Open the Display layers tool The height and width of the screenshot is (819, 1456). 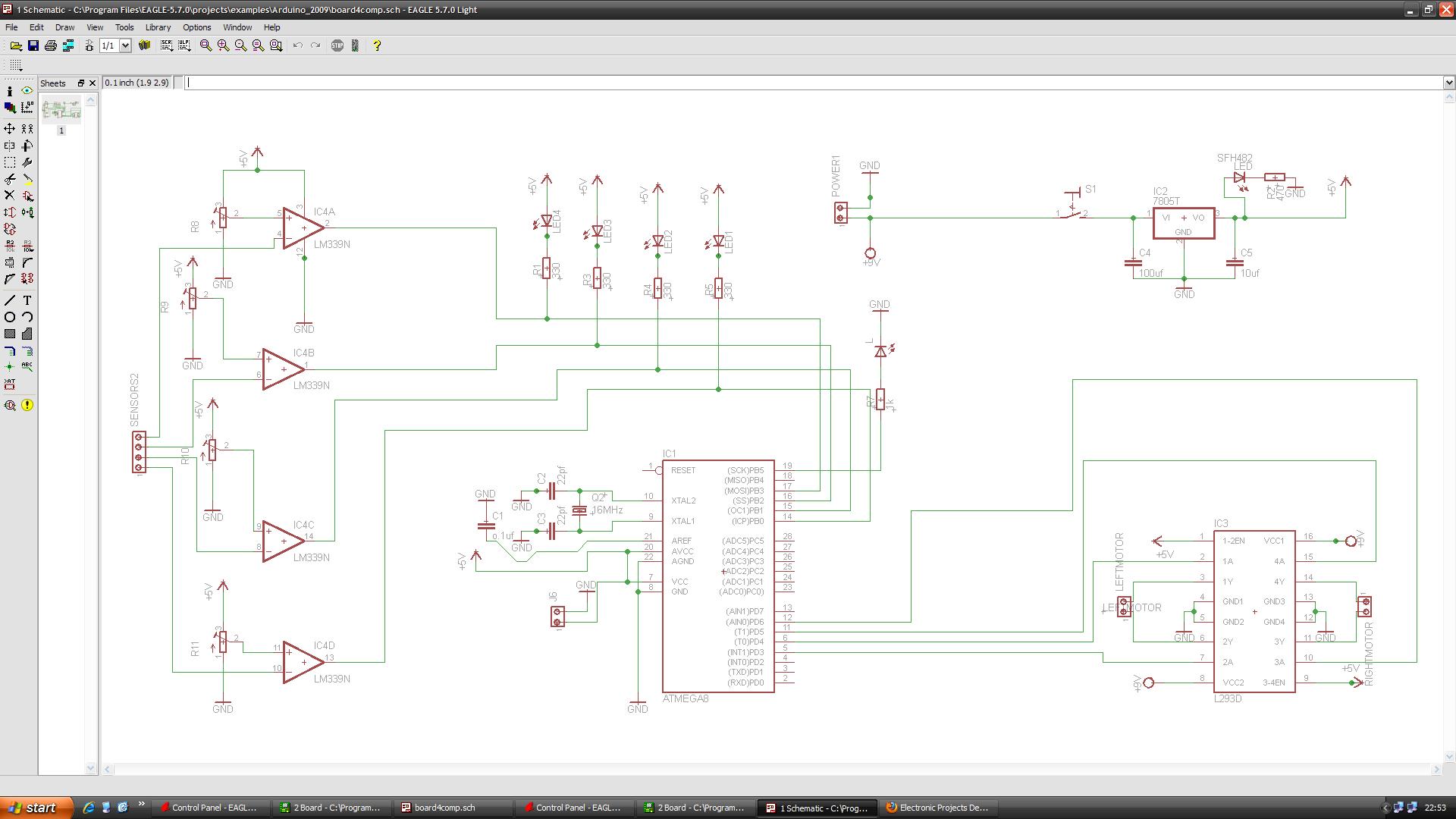pos(10,108)
